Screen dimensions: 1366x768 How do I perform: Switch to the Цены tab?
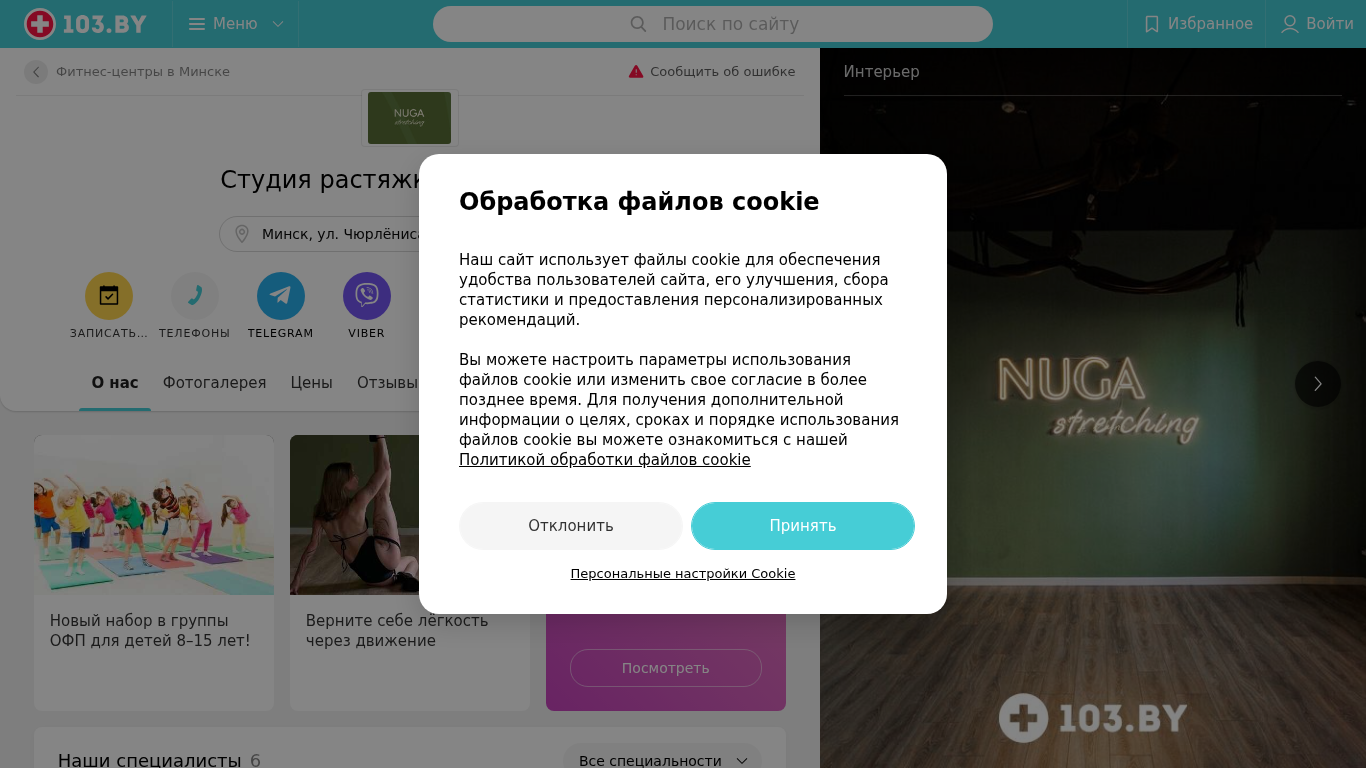[312, 383]
